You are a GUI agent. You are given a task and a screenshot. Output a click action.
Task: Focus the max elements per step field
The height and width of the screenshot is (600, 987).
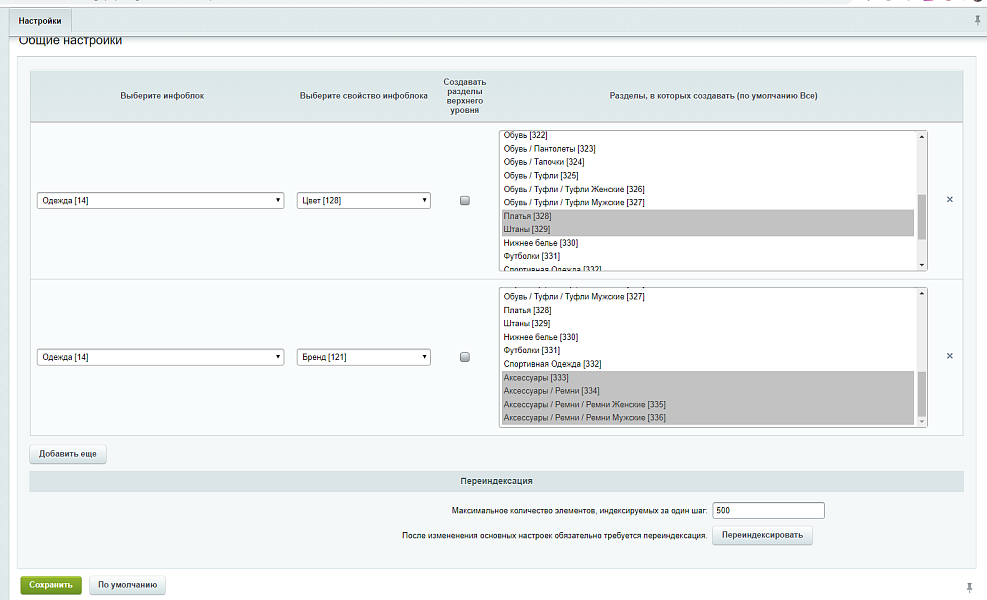coord(768,511)
